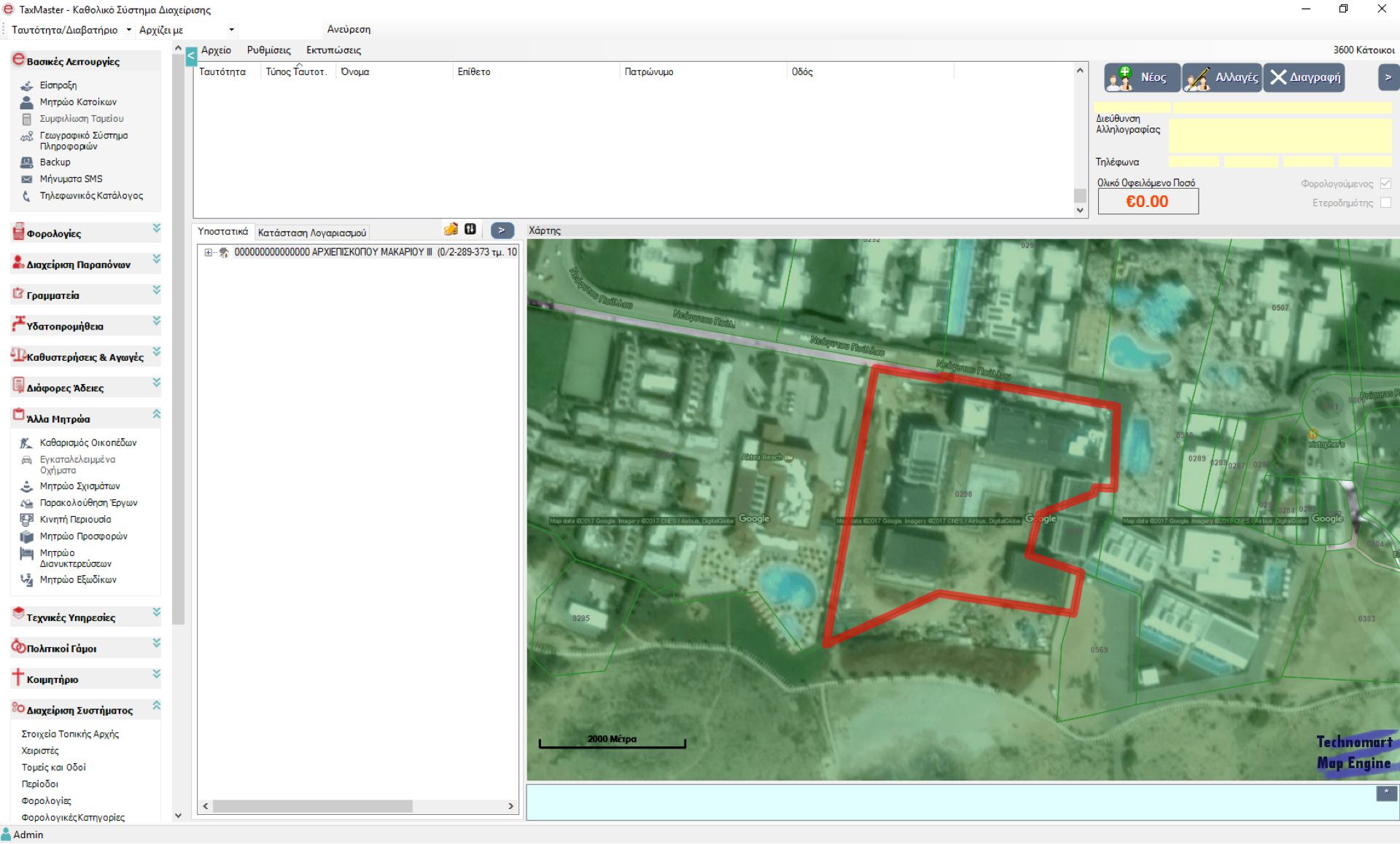Expand the ΑΡΧΙΕΠΙΣΚΟΠΟΥ ΜΑΚΑΡΙΟΥ III tree node

coord(209,252)
